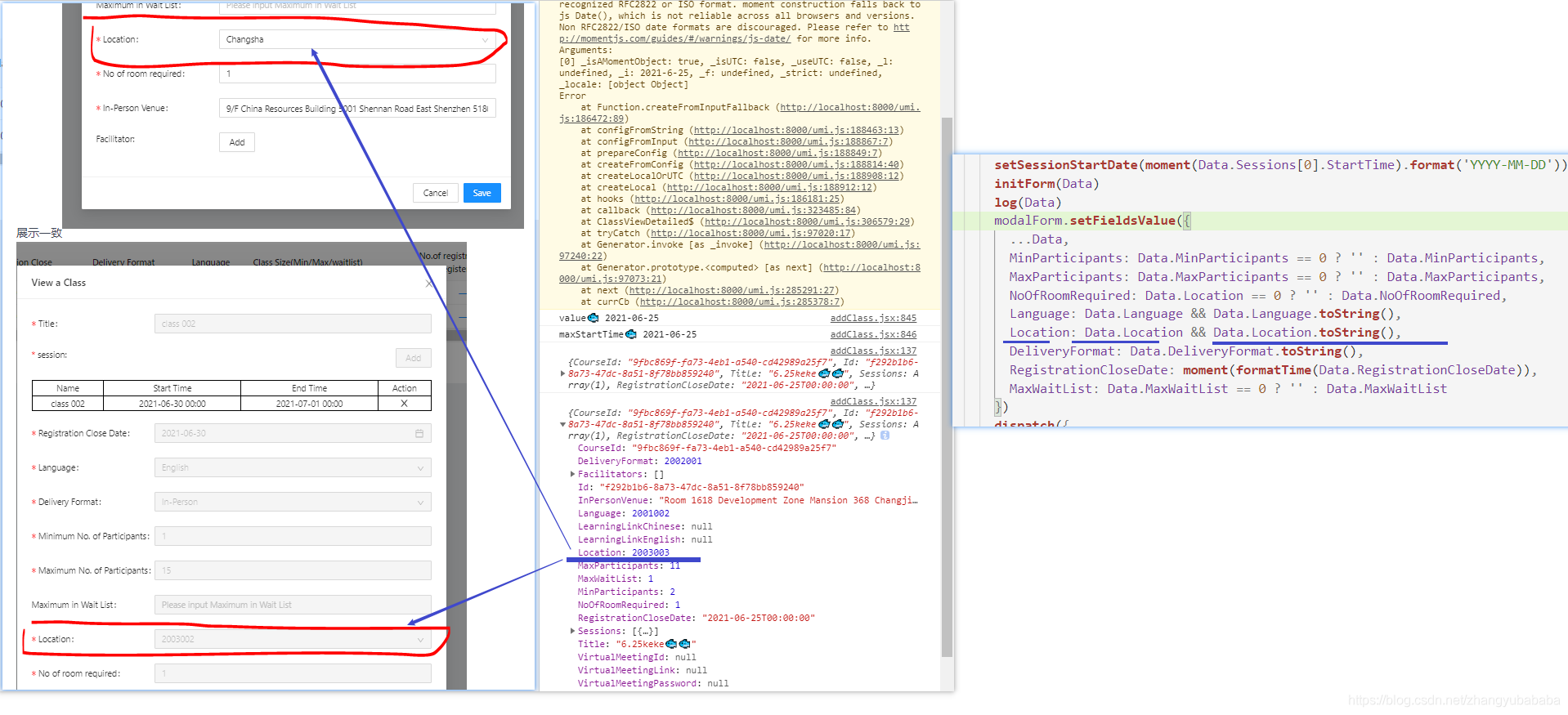Open umi.js:285291:27 next link
The width and height of the screenshot is (1568, 715).
click(732, 290)
